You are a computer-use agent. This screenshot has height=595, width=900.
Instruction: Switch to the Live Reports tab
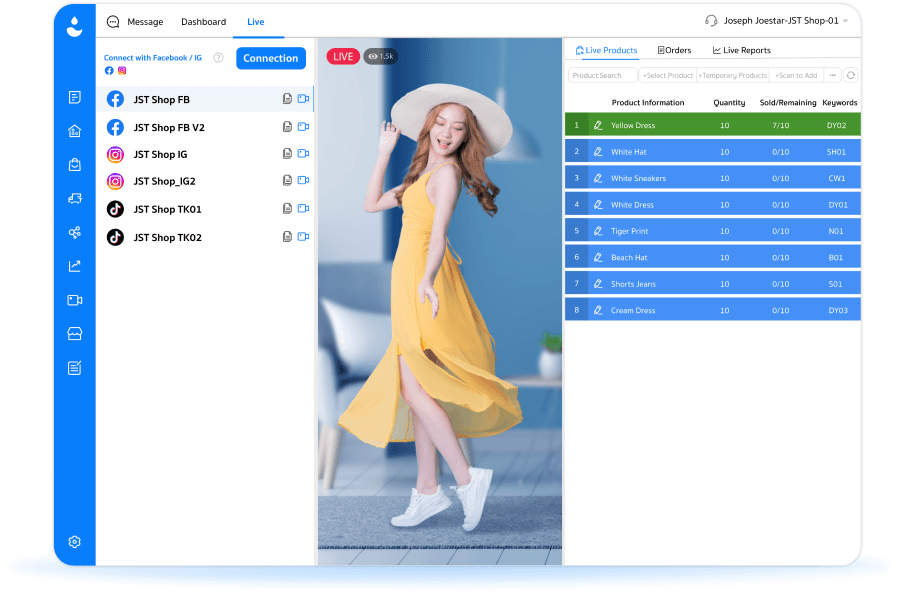[741, 50]
